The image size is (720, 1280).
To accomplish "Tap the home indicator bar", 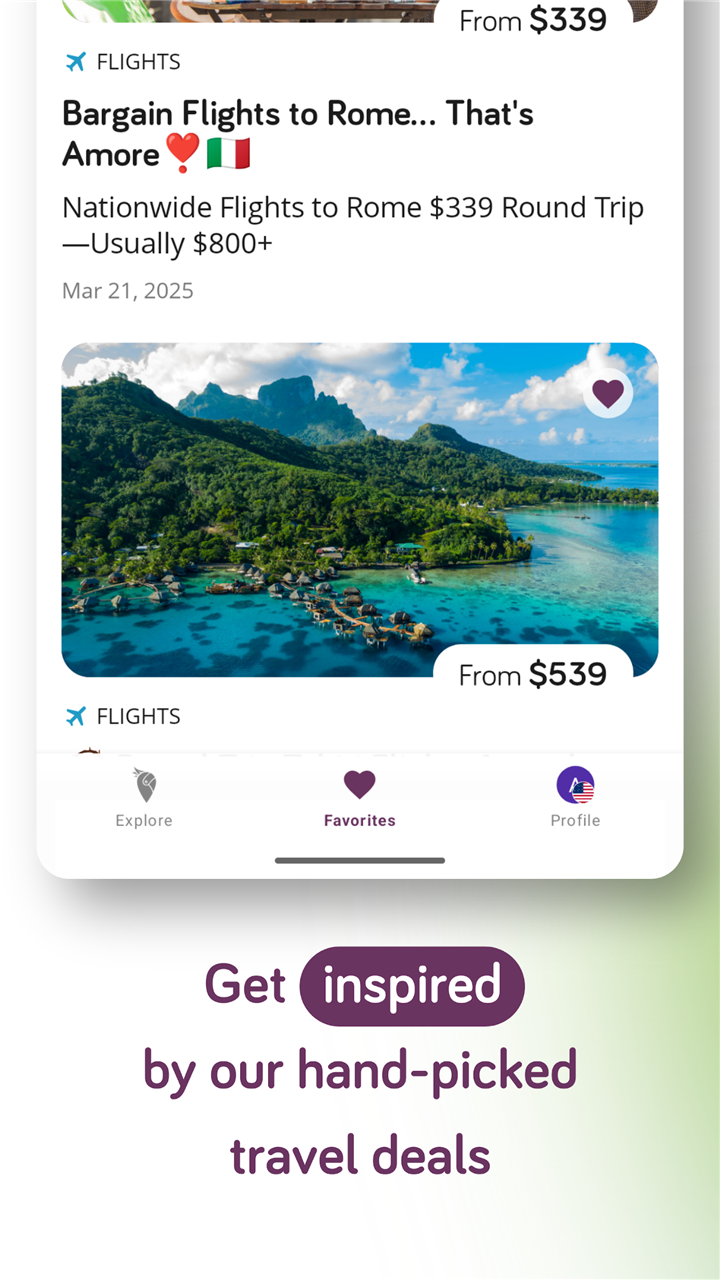I will 360,860.
